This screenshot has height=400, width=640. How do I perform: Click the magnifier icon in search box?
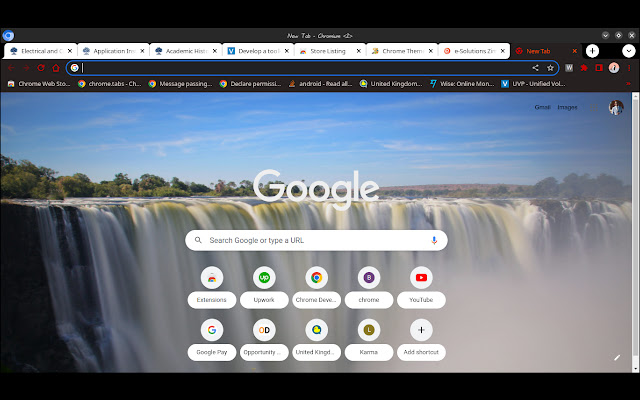tap(198, 240)
